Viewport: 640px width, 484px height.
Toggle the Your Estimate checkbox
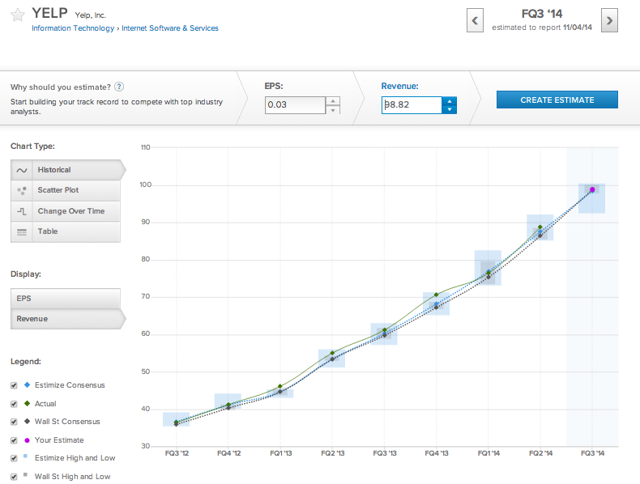(x=14, y=440)
